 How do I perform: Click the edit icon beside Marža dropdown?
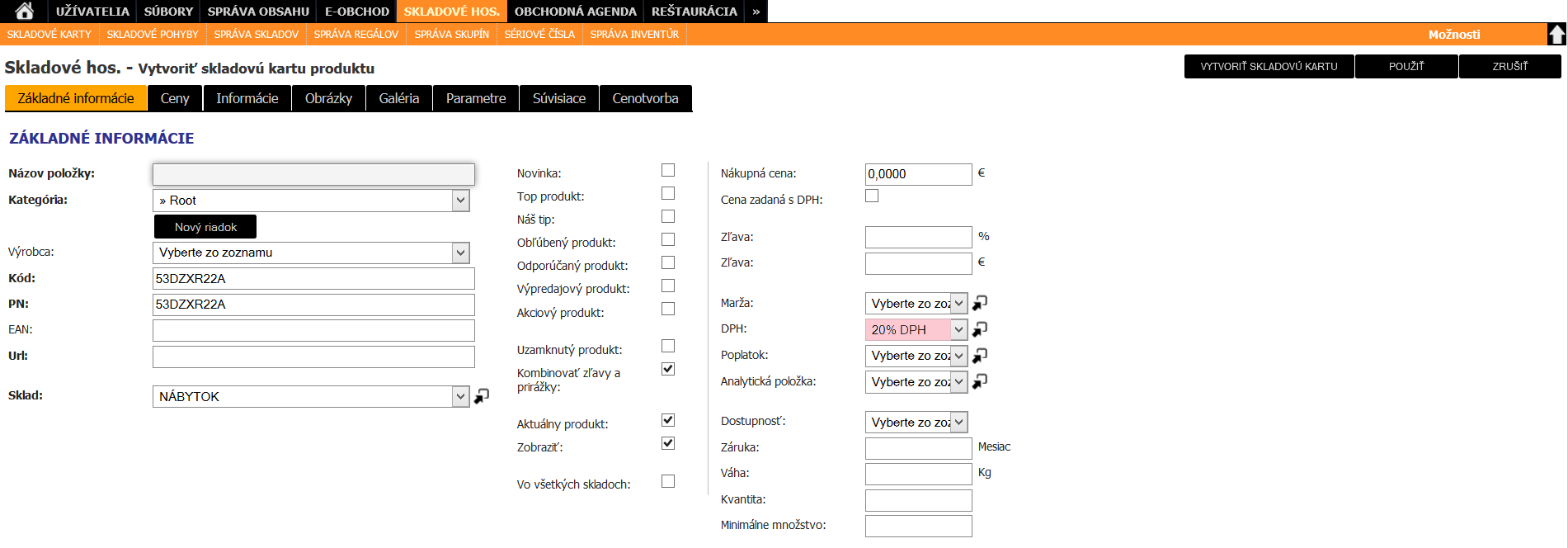(979, 303)
